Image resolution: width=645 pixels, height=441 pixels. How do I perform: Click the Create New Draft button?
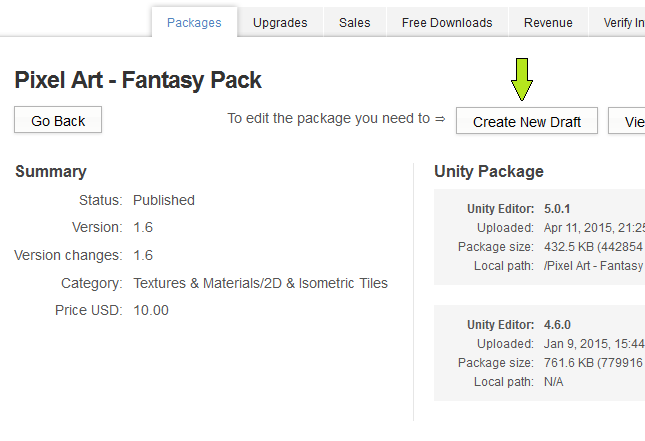click(527, 121)
